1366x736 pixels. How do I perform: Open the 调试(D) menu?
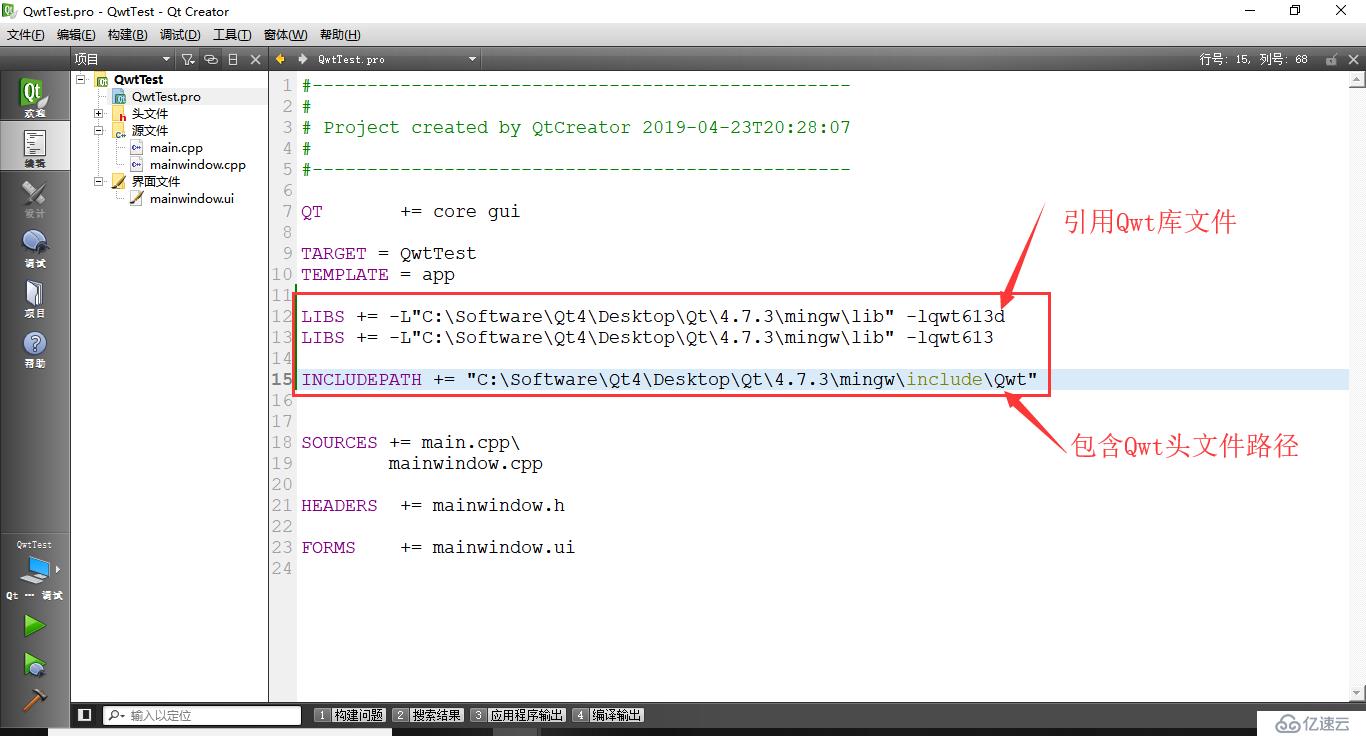click(x=180, y=35)
